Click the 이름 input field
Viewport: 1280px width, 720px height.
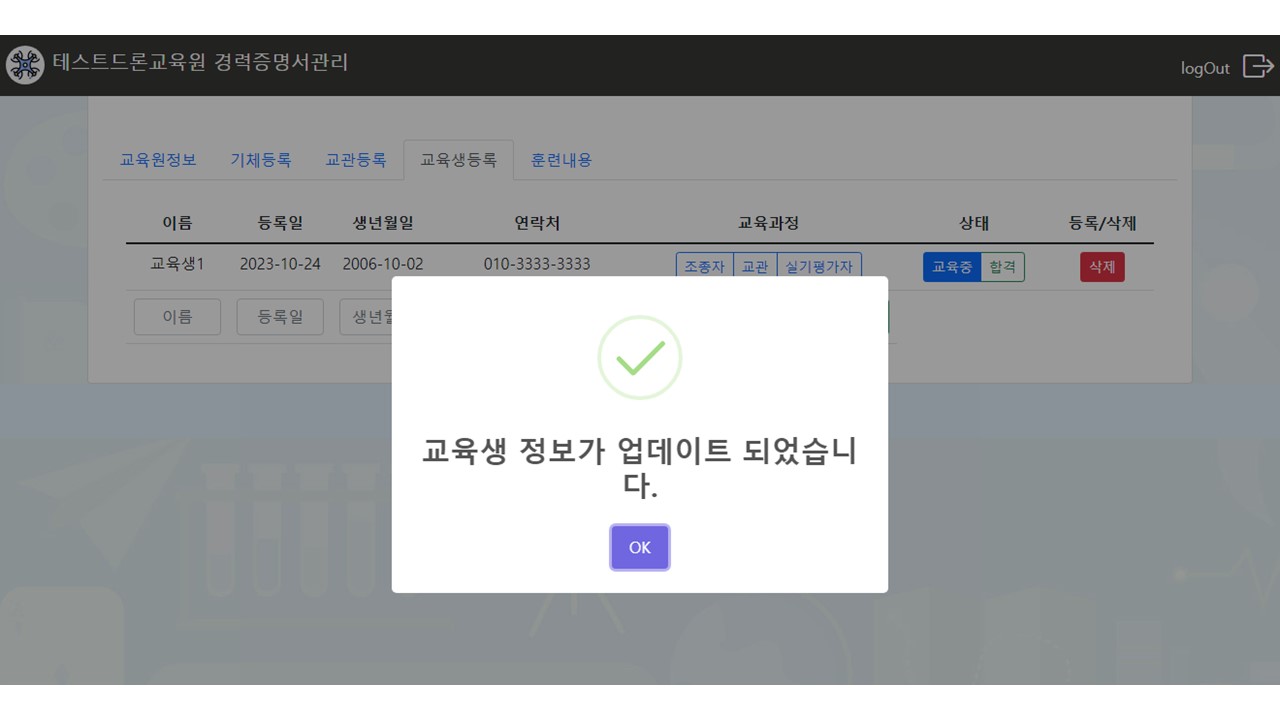[177, 317]
